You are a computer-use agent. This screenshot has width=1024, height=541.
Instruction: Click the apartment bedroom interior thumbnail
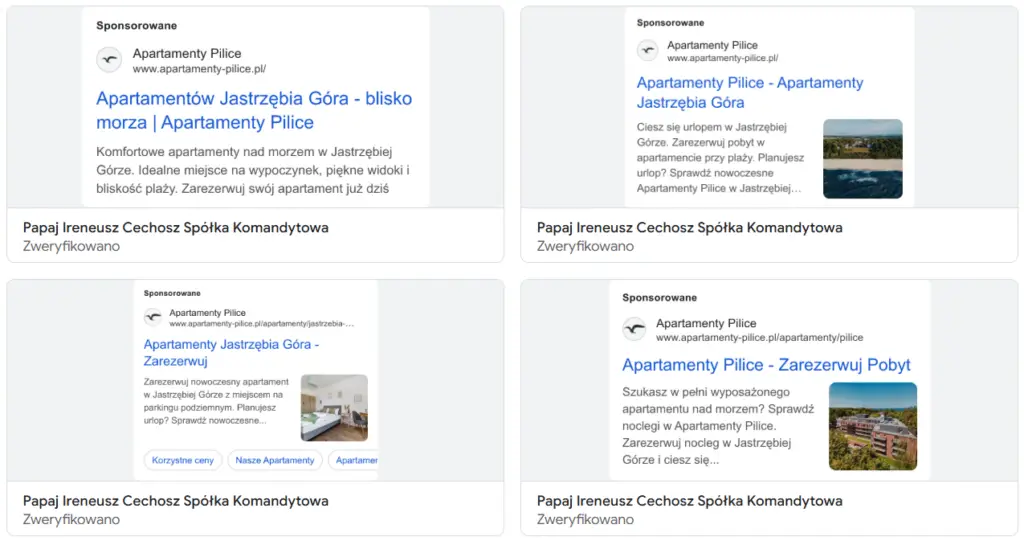[x=334, y=407]
